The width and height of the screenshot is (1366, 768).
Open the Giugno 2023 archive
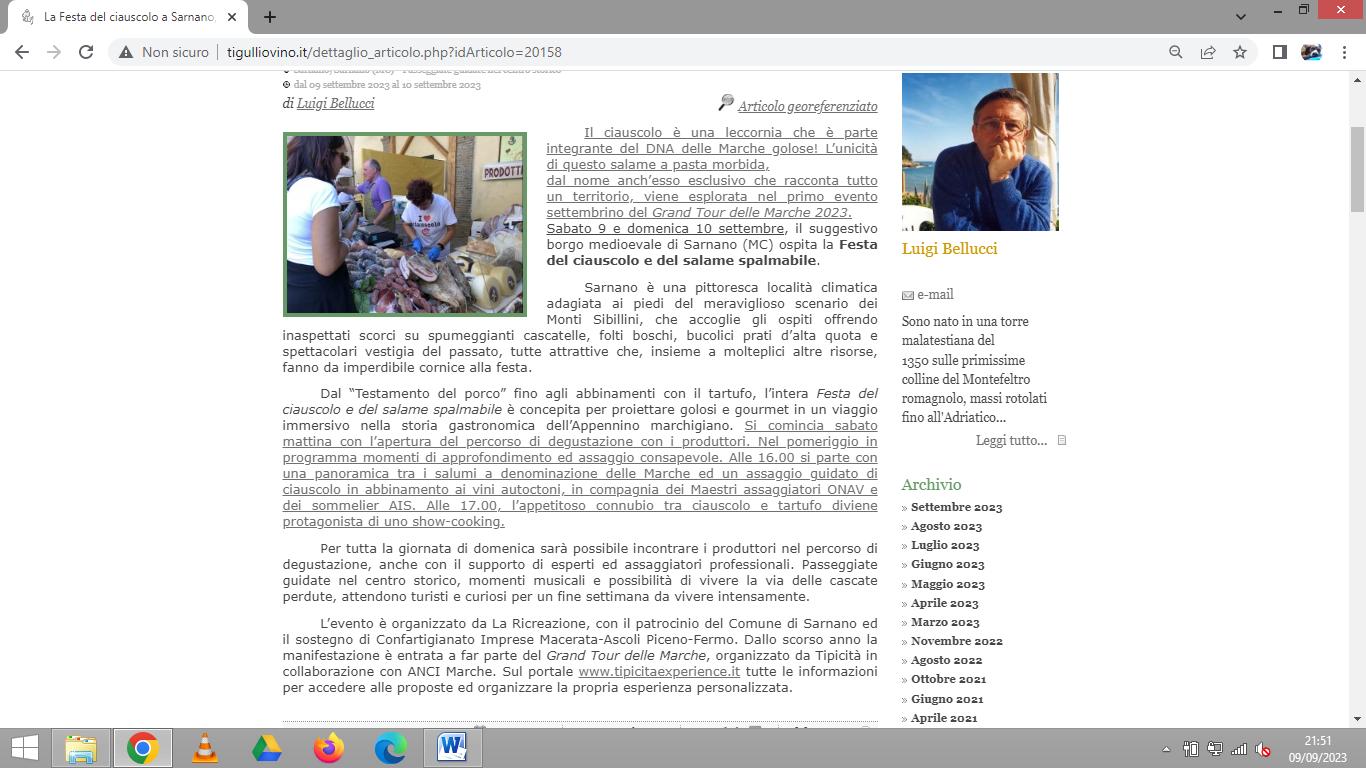[947, 564]
